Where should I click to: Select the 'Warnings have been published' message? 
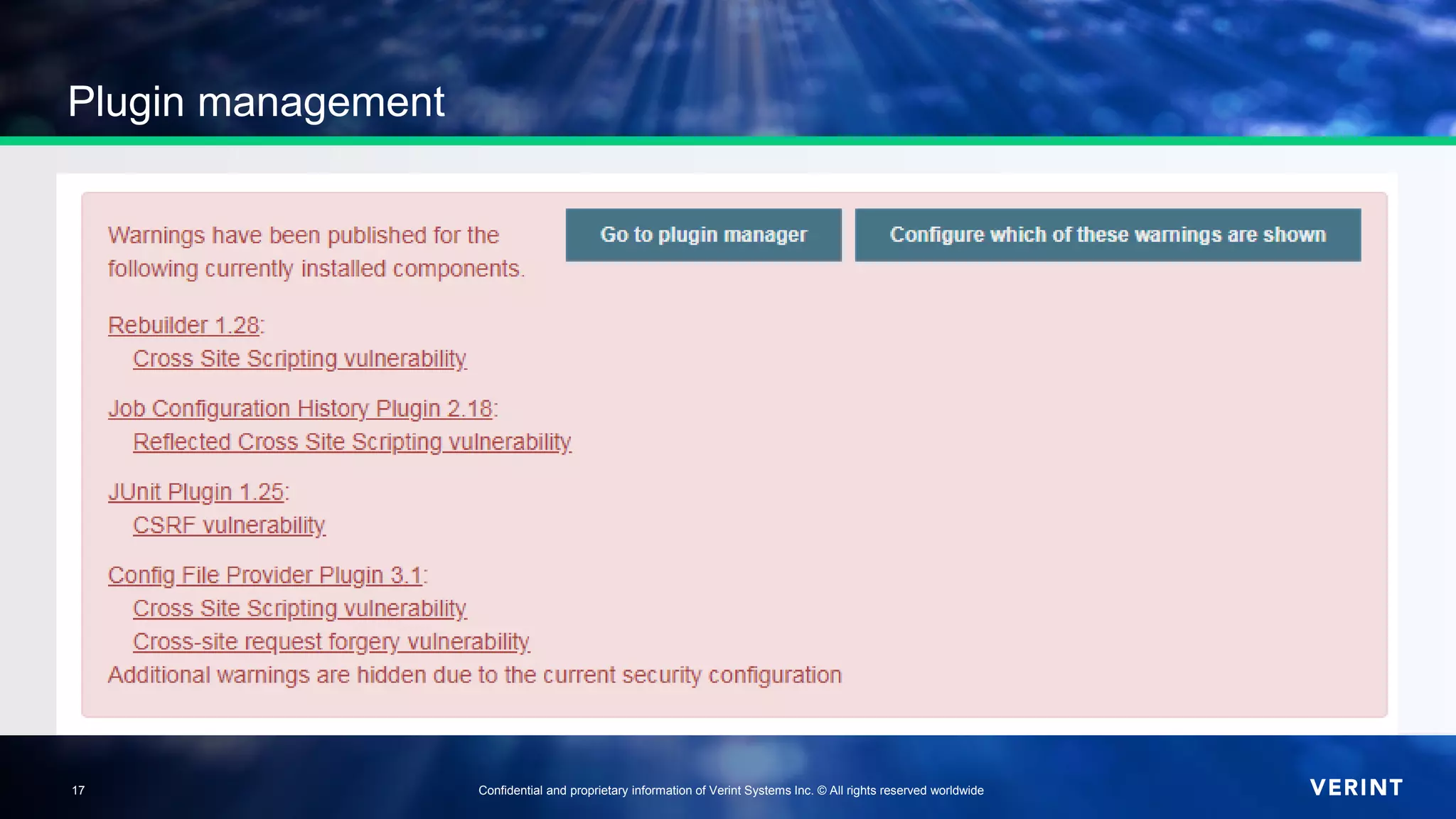coord(316,252)
